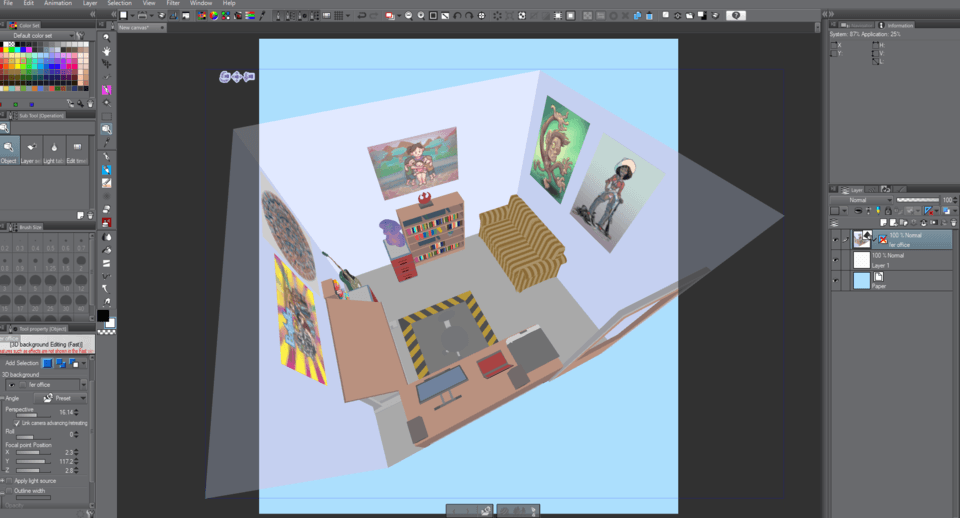Click the 3D camera rotate manipulator icon
This screenshot has width=960, height=518.
click(x=225, y=77)
